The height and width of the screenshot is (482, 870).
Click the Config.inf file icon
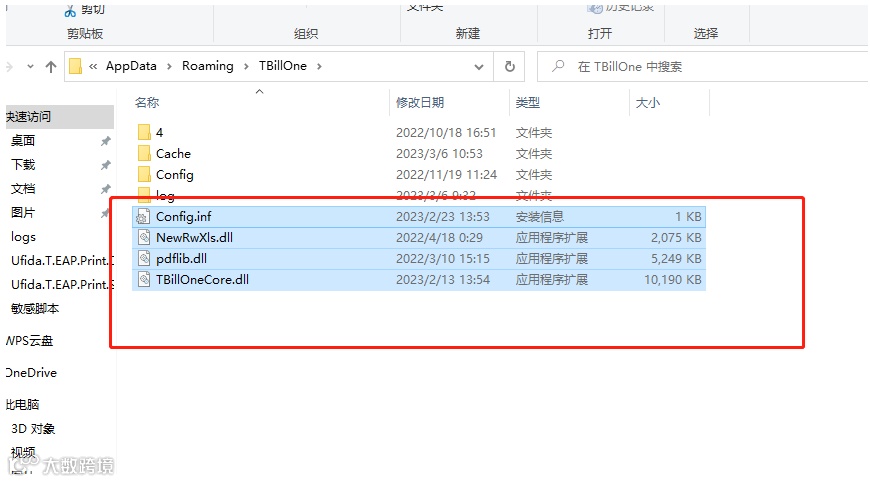pyautogui.click(x=144, y=216)
